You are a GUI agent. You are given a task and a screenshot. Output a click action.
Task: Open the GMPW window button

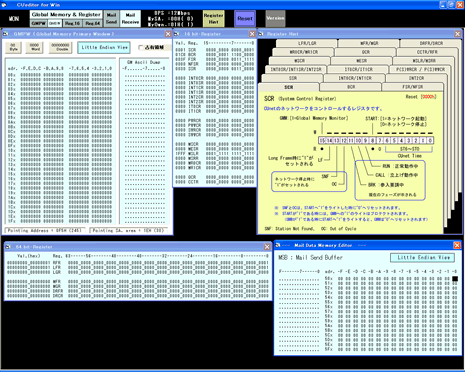39,23
